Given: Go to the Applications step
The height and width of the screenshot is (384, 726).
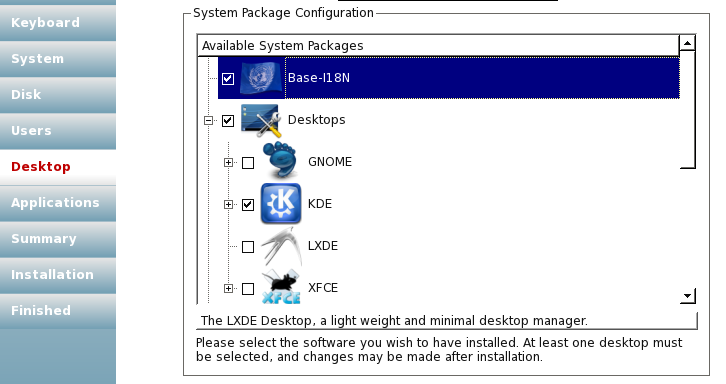Looking at the screenshot, I should click(x=58, y=203).
